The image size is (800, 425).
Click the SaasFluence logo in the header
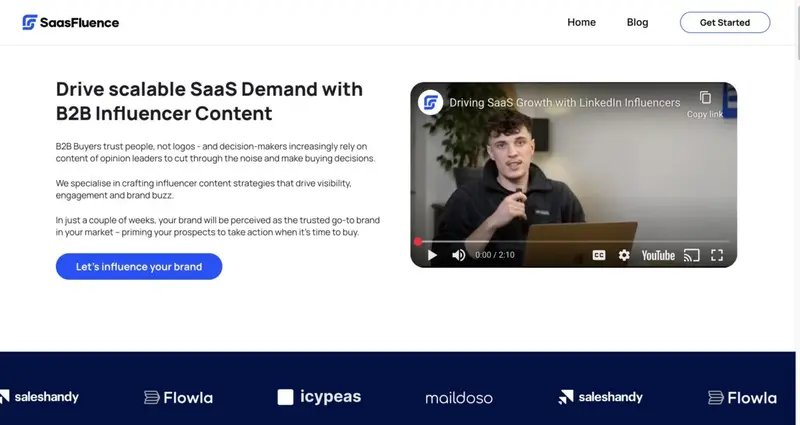(71, 22)
